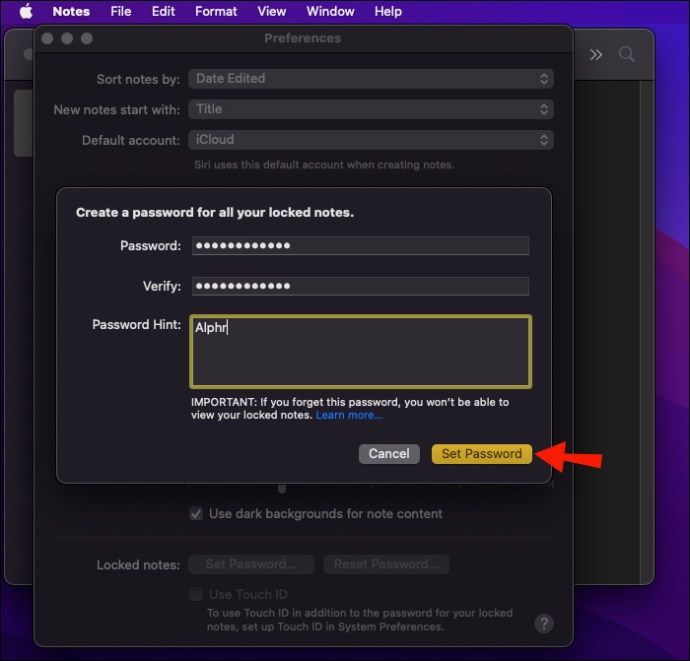Image resolution: width=690 pixels, height=661 pixels.
Task: Click the Siri default account description text
Action: tap(324, 165)
